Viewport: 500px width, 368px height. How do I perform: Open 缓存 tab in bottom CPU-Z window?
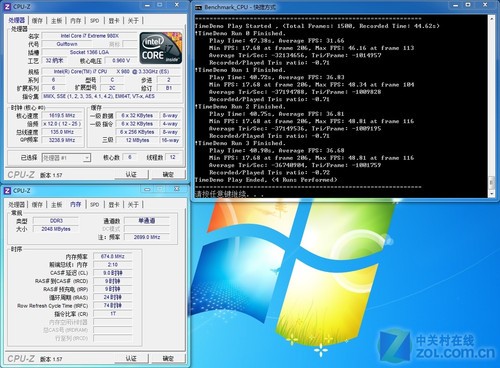point(37,204)
